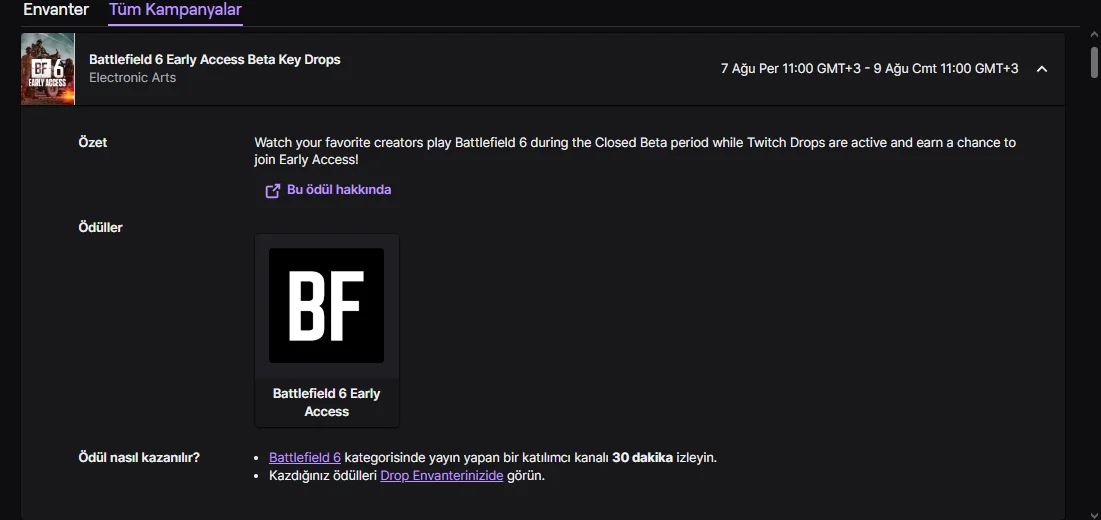Screen dimensions: 1101x520
Task: Click the campaign date range text
Action: (869, 69)
